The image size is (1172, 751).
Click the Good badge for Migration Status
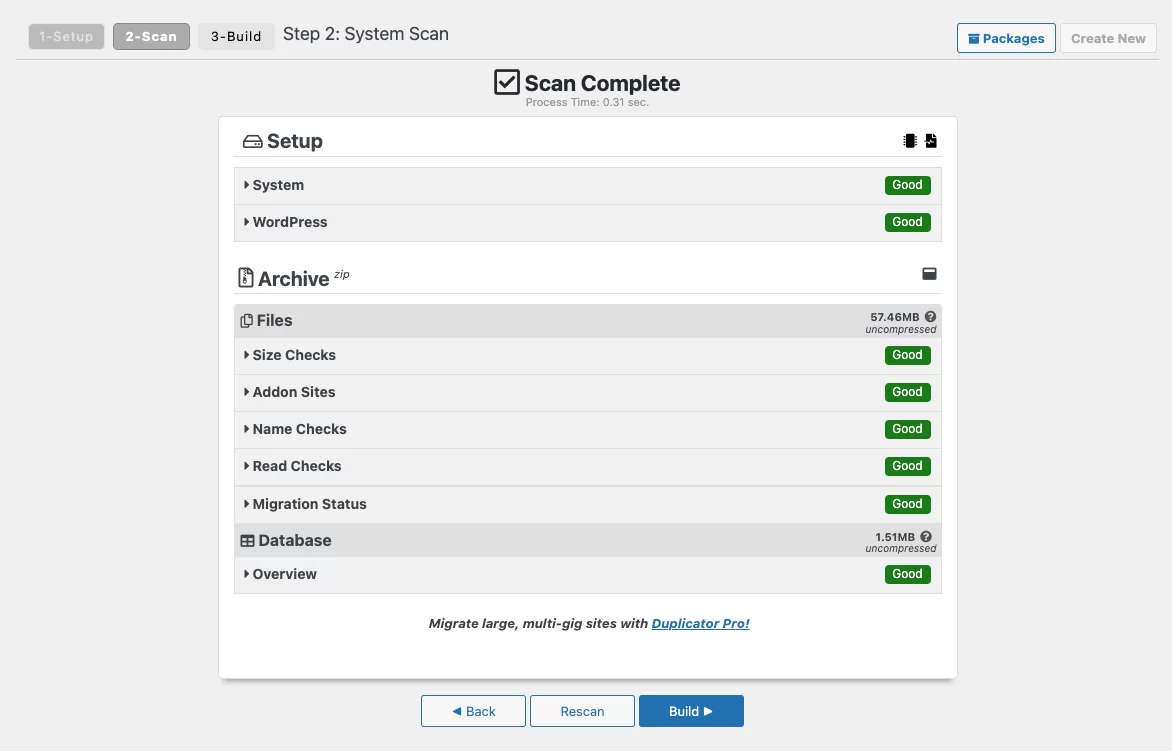[907, 504]
